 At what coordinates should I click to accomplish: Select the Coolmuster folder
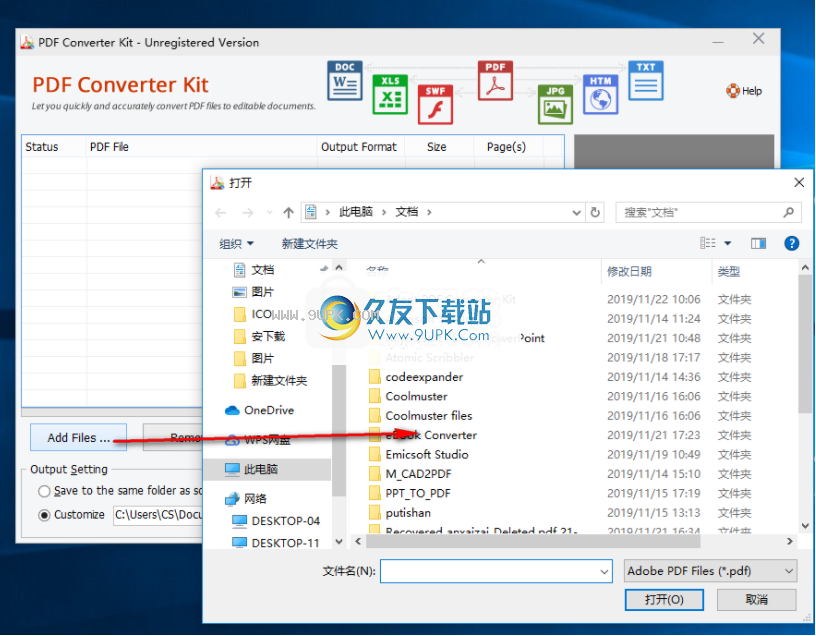tap(416, 396)
